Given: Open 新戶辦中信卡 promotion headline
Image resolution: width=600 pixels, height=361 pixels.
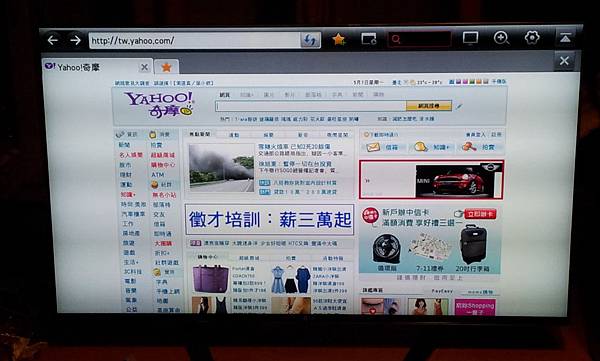Looking at the screenshot, I should click(406, 212).
